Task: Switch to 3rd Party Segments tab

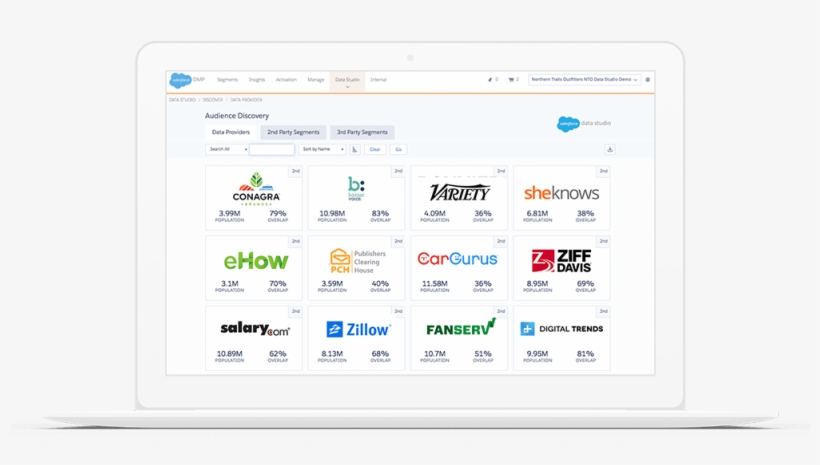Action: pos(362,132)
